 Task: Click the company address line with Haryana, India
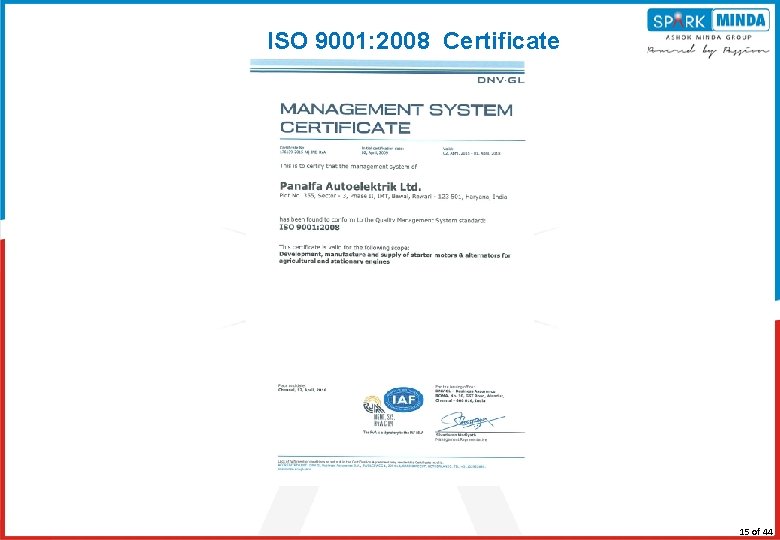(393, 197)
